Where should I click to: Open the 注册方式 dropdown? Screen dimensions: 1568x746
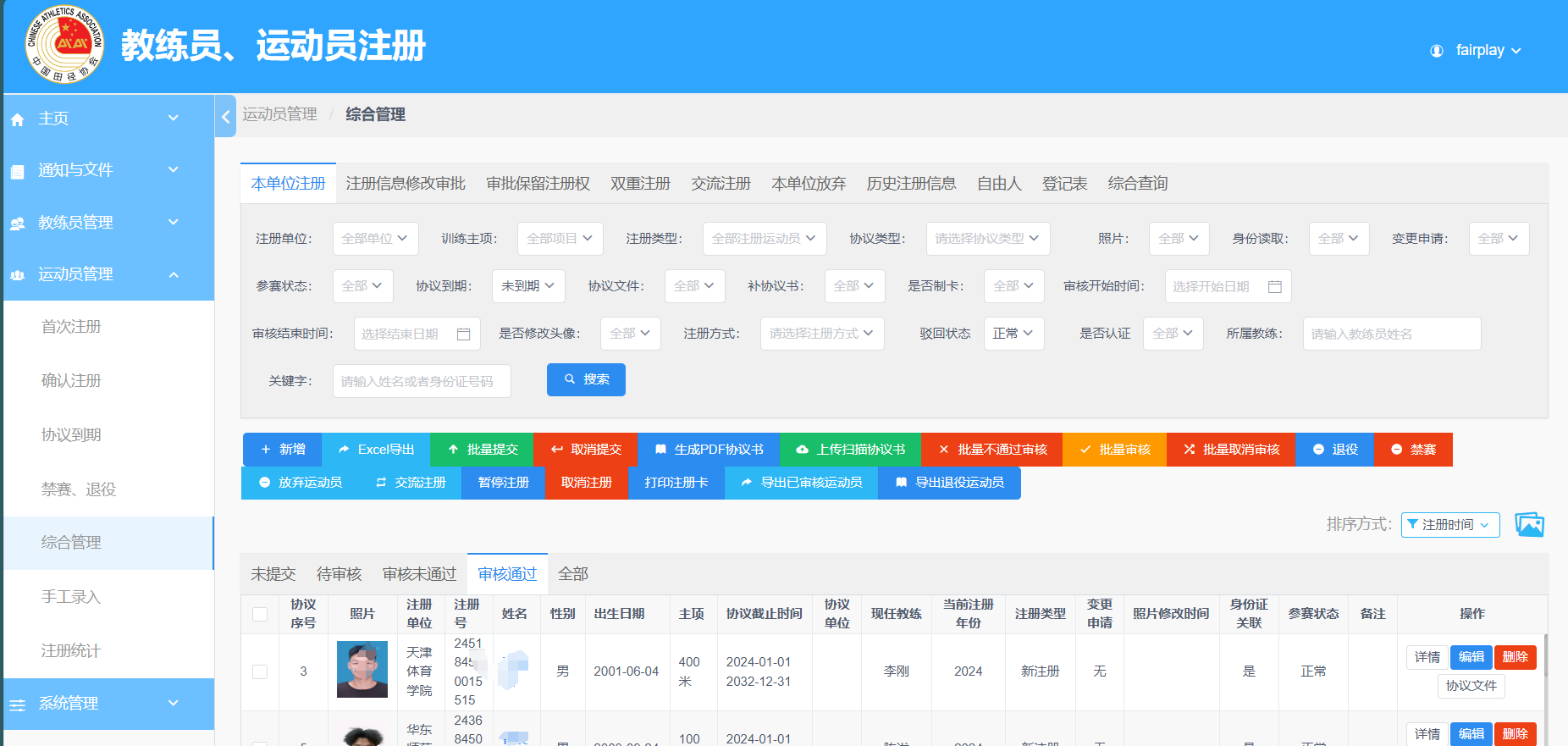822,334
